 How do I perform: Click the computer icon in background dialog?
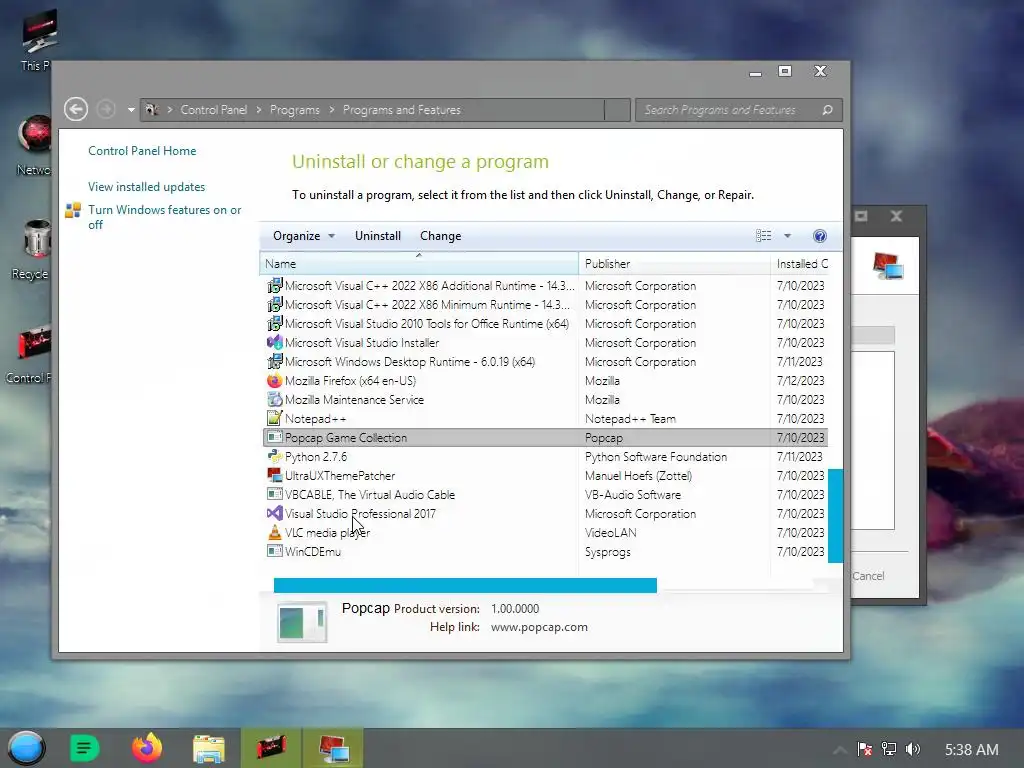pos(888,265)
